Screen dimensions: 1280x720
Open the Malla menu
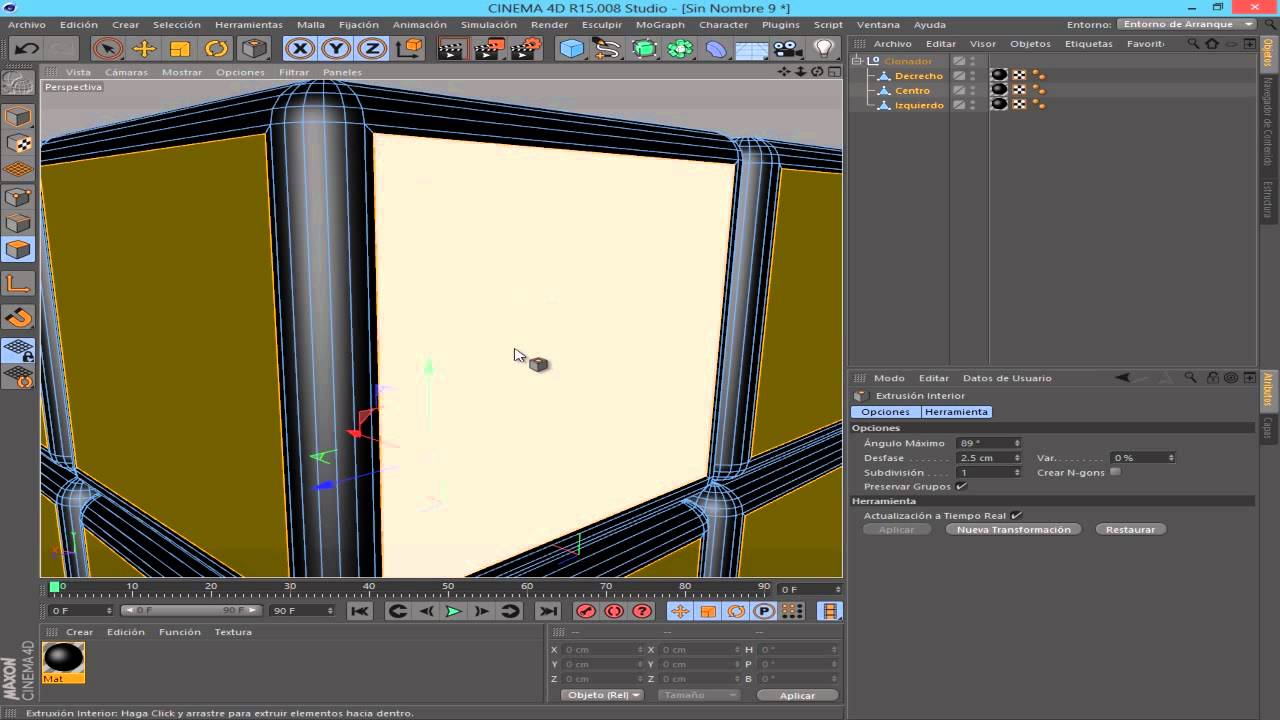click(x=311, y=24)
